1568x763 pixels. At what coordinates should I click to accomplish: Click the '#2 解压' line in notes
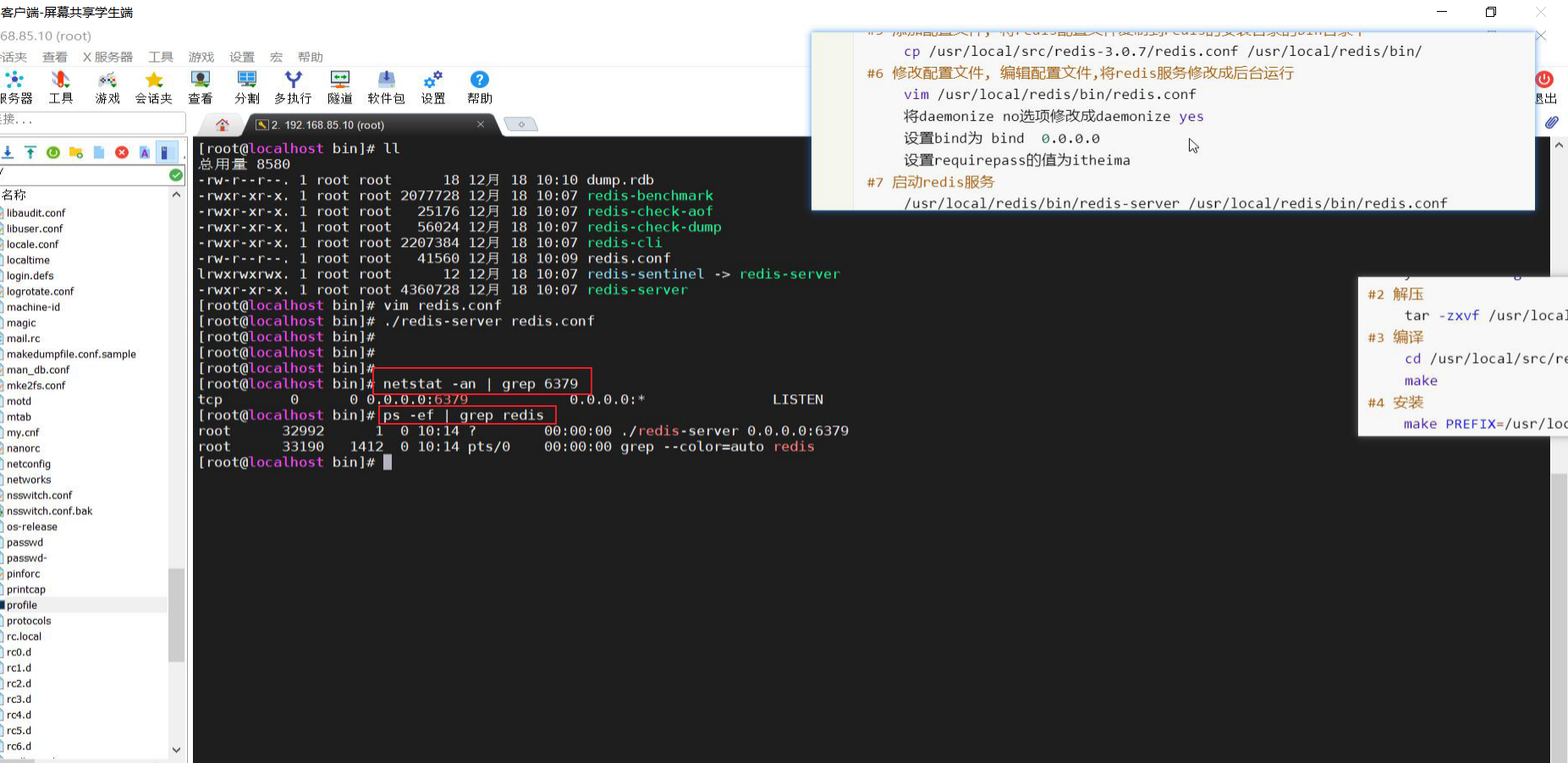point(1395,294)
